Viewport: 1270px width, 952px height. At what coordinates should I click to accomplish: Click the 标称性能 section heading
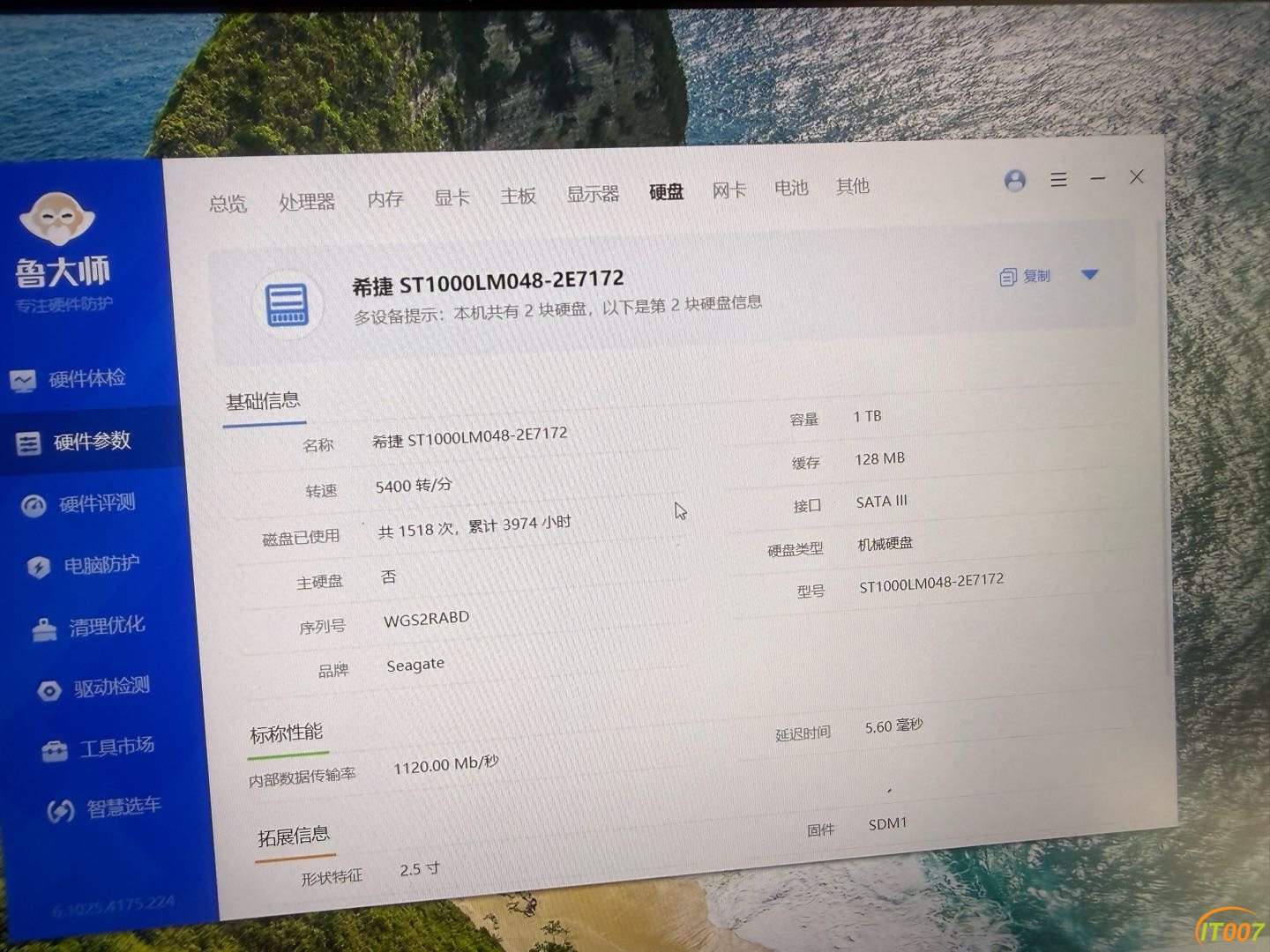click(286, 733)
